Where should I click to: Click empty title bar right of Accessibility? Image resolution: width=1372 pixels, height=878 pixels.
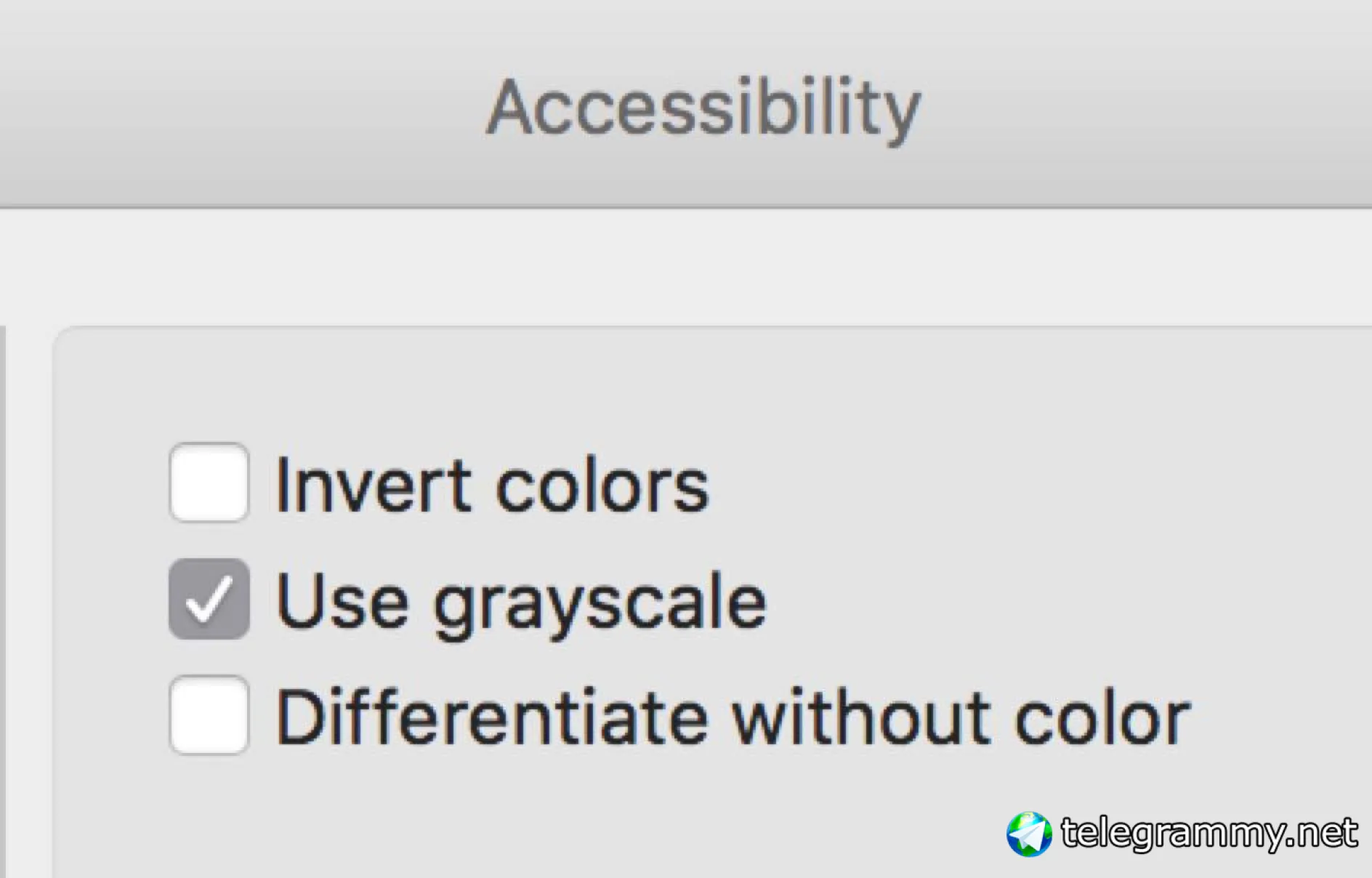point(1163,109)
